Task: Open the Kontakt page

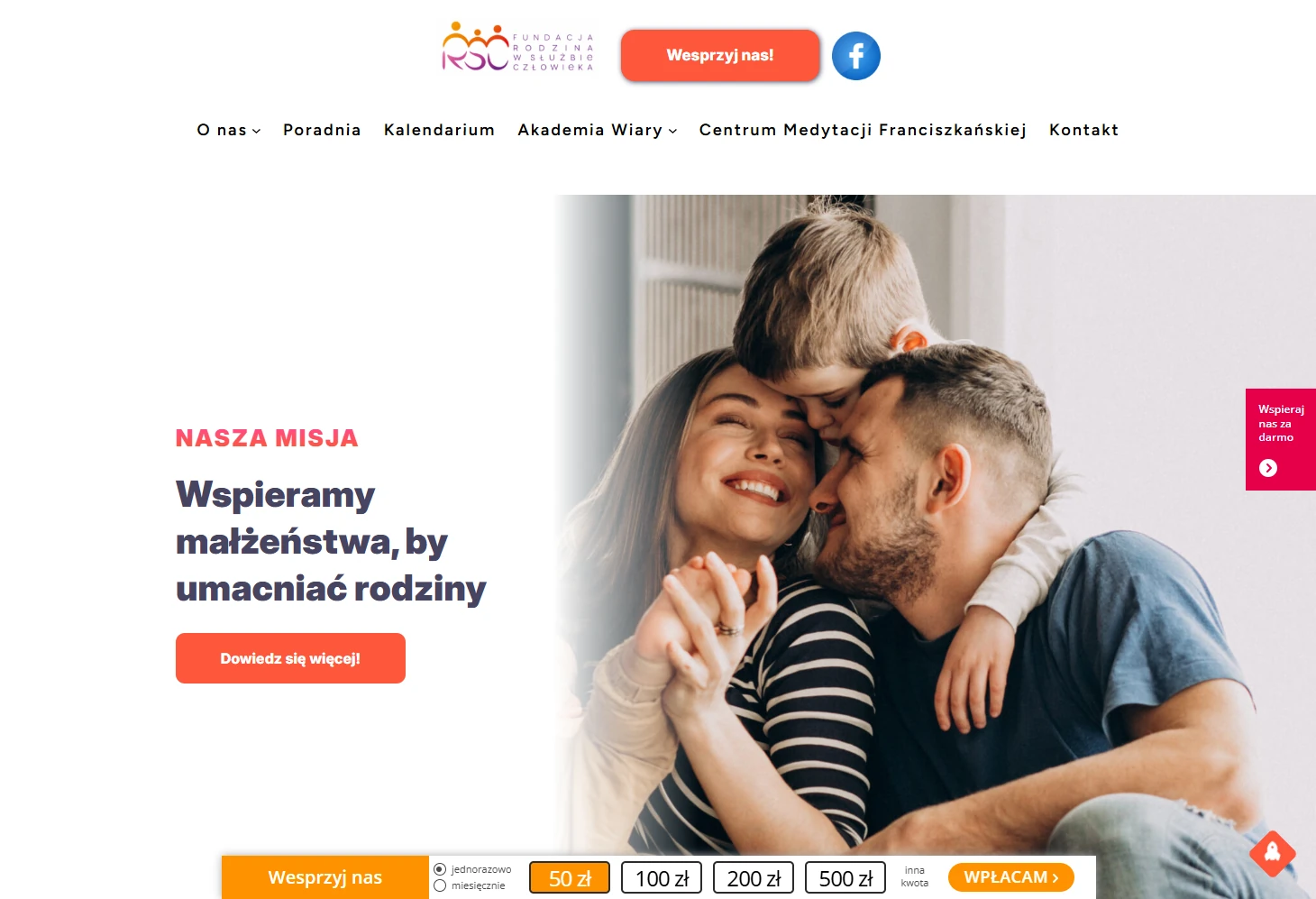Action: pos(1083,130)
